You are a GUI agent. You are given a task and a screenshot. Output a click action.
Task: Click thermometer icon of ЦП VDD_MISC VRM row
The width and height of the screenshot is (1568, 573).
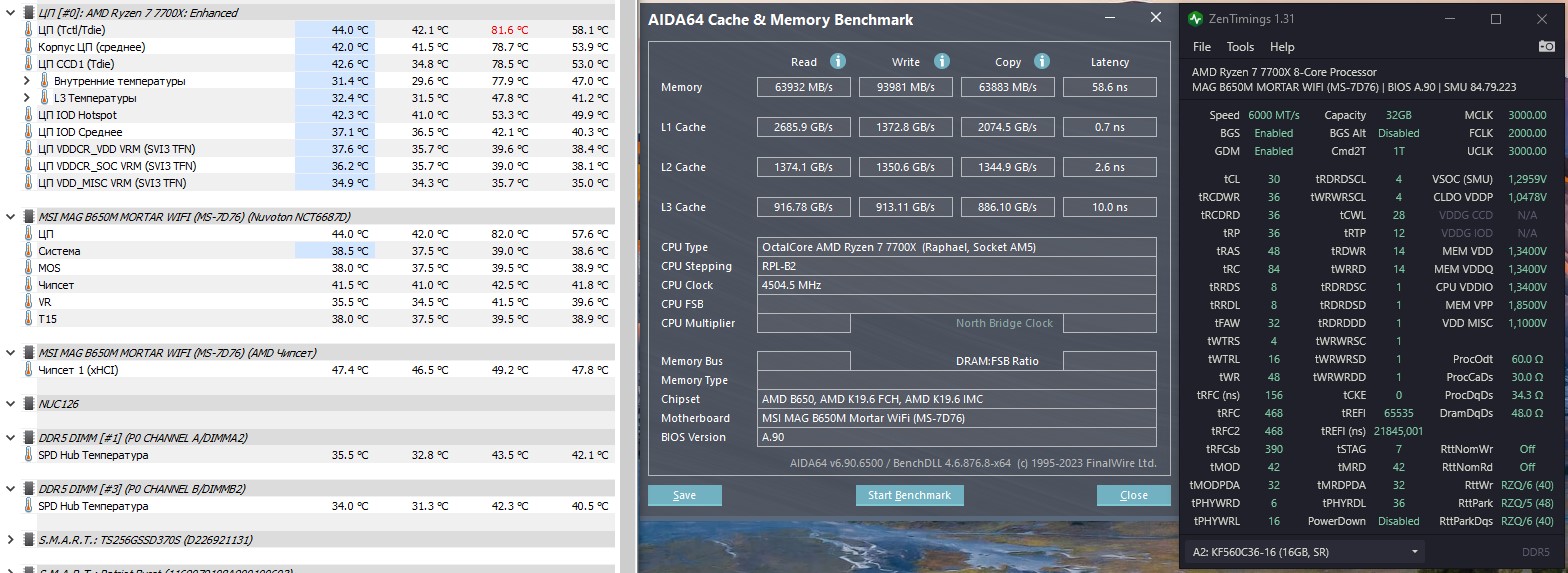click(29, 183)
